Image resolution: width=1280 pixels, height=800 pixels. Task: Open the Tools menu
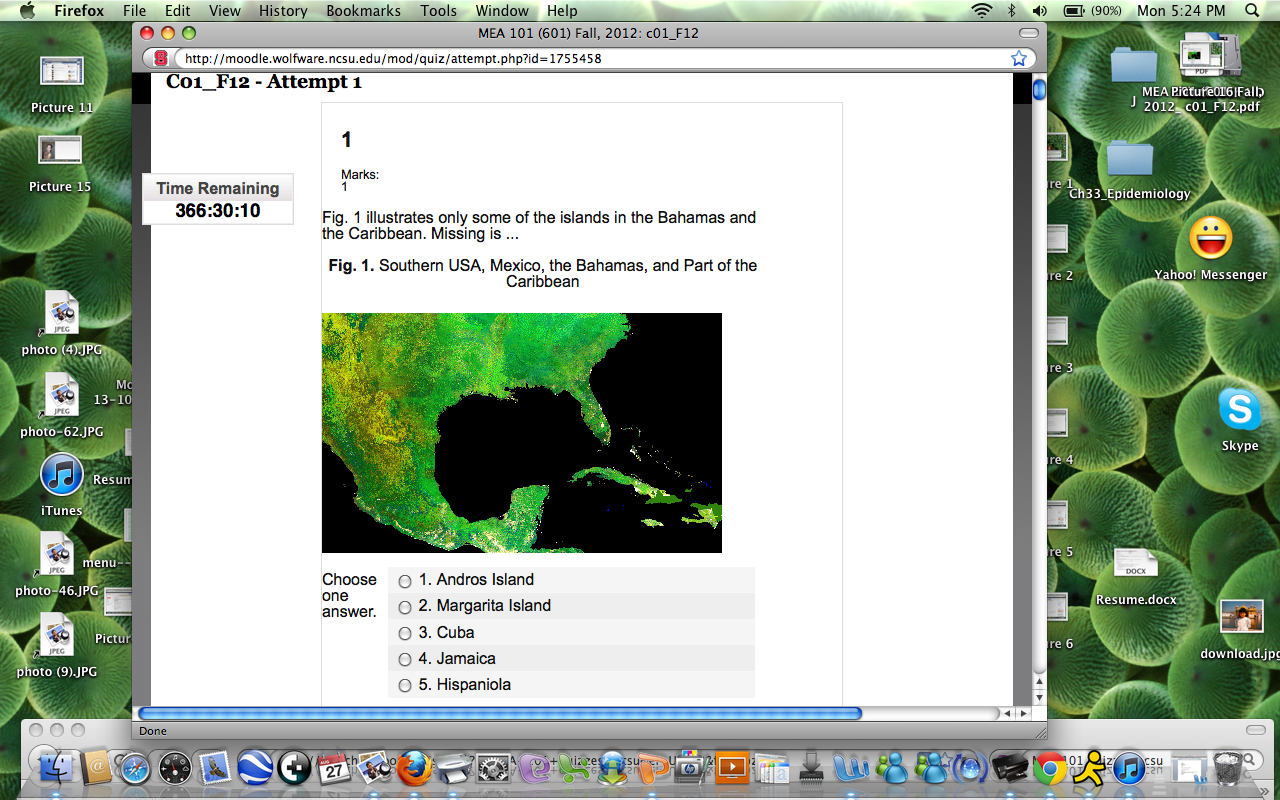[438, 10]
